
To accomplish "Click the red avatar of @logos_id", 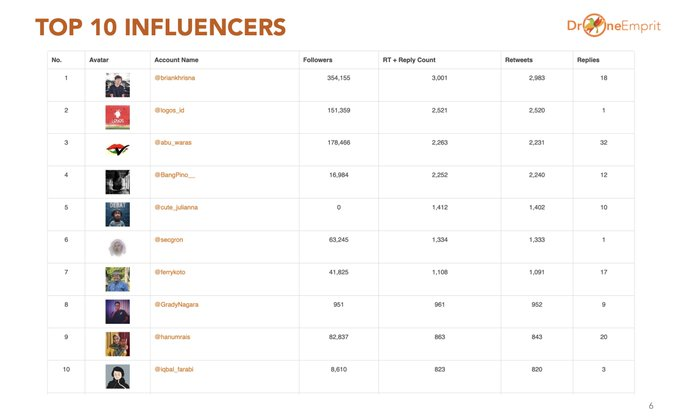I will pos(117,117).
